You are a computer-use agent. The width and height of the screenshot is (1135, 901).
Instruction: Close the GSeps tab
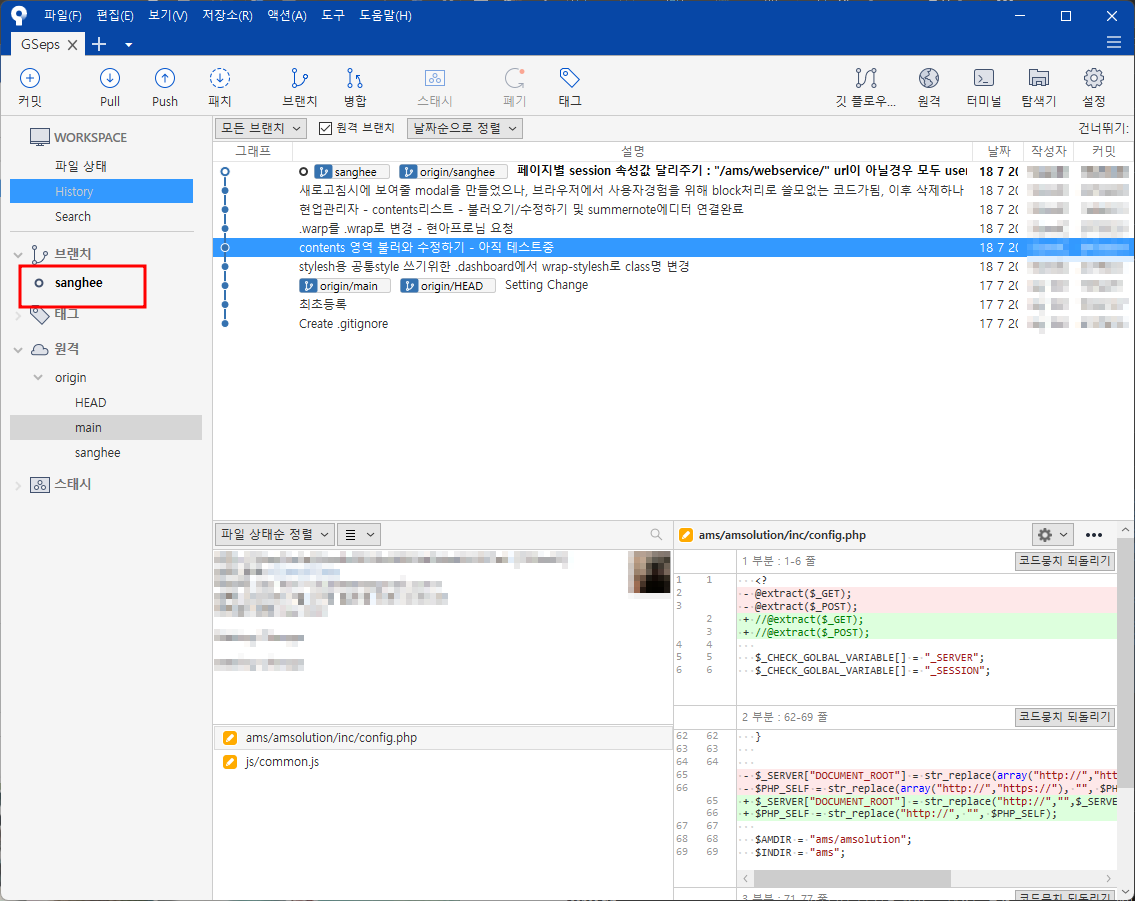point(72,45)
